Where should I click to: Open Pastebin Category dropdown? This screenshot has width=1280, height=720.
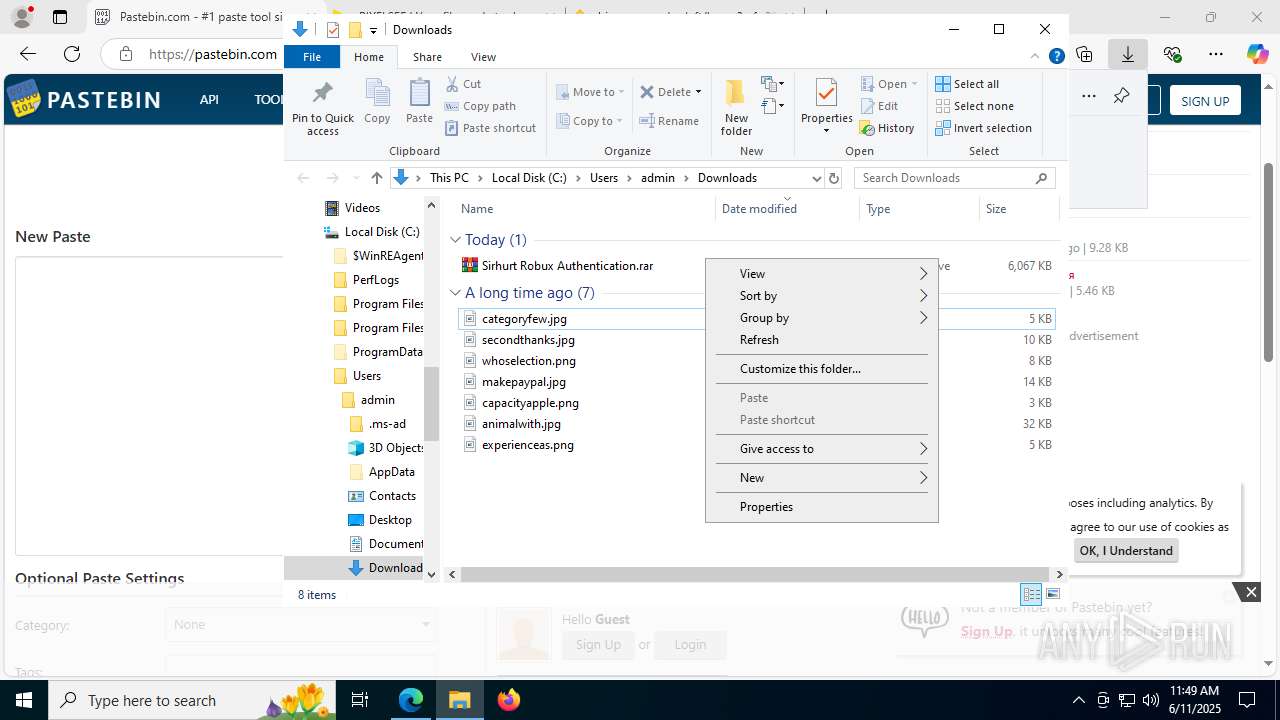(x=301, y=624)
